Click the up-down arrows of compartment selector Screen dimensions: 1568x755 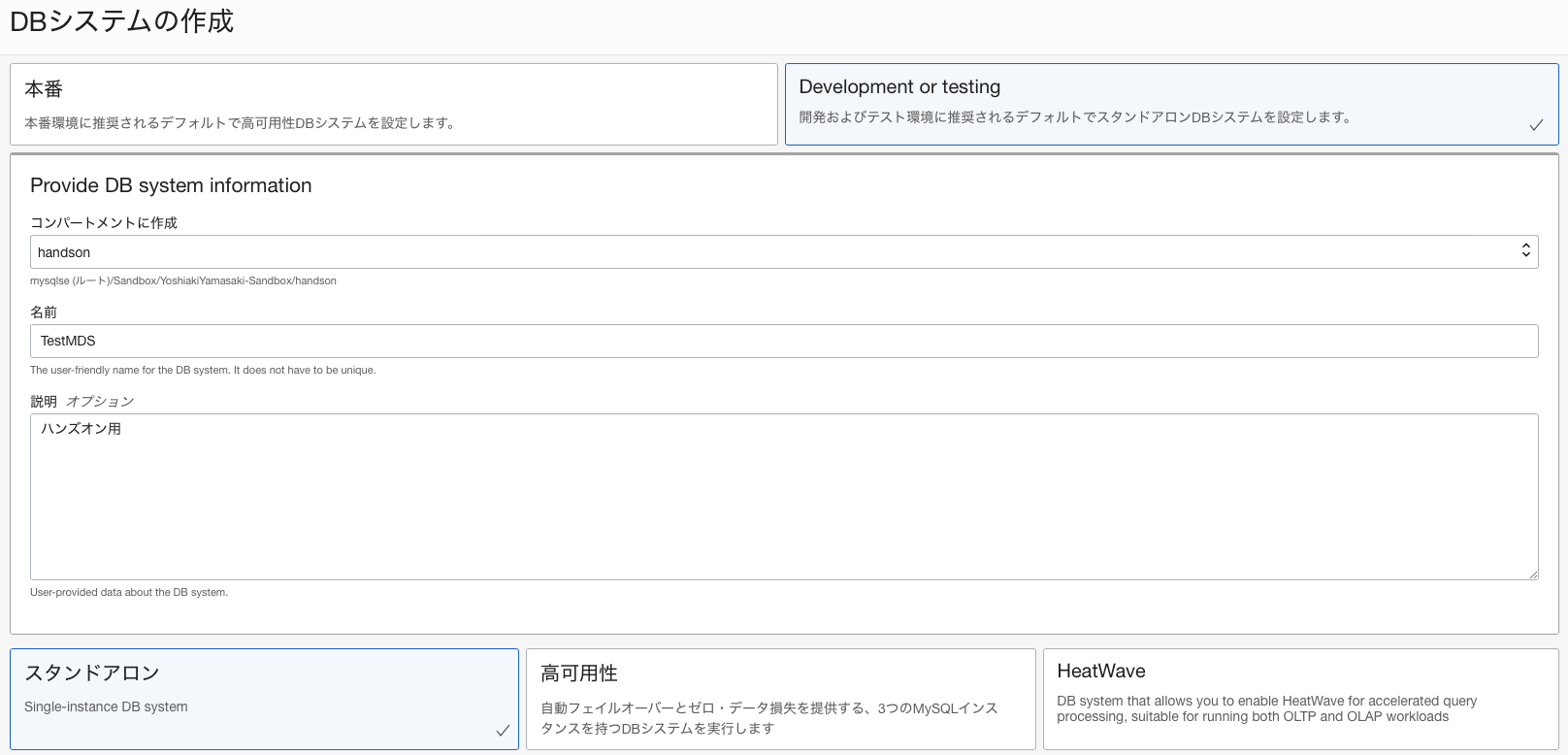(1525, 251)
